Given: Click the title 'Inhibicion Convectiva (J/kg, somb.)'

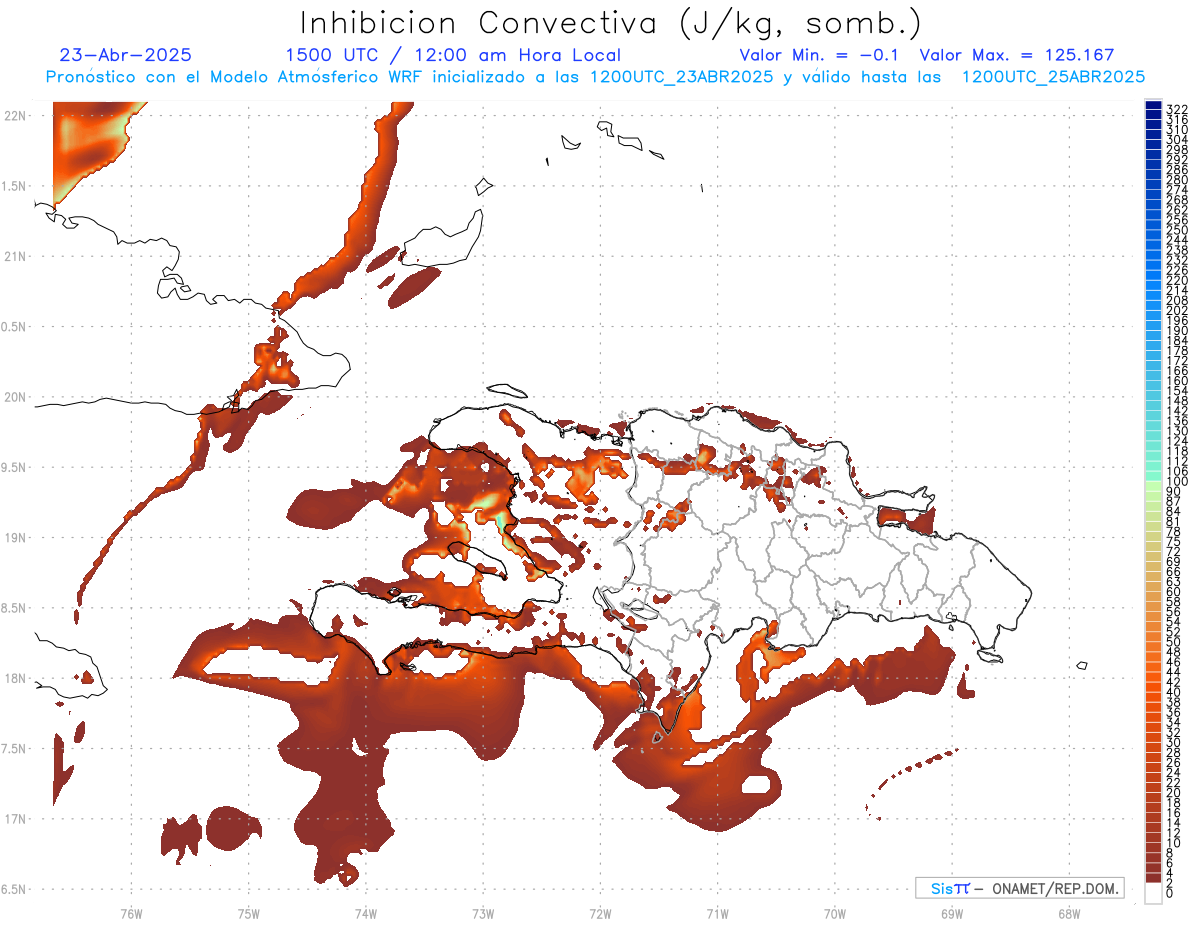Looking at the screenshot, I should pyautogui.click(x=611, y=24).
